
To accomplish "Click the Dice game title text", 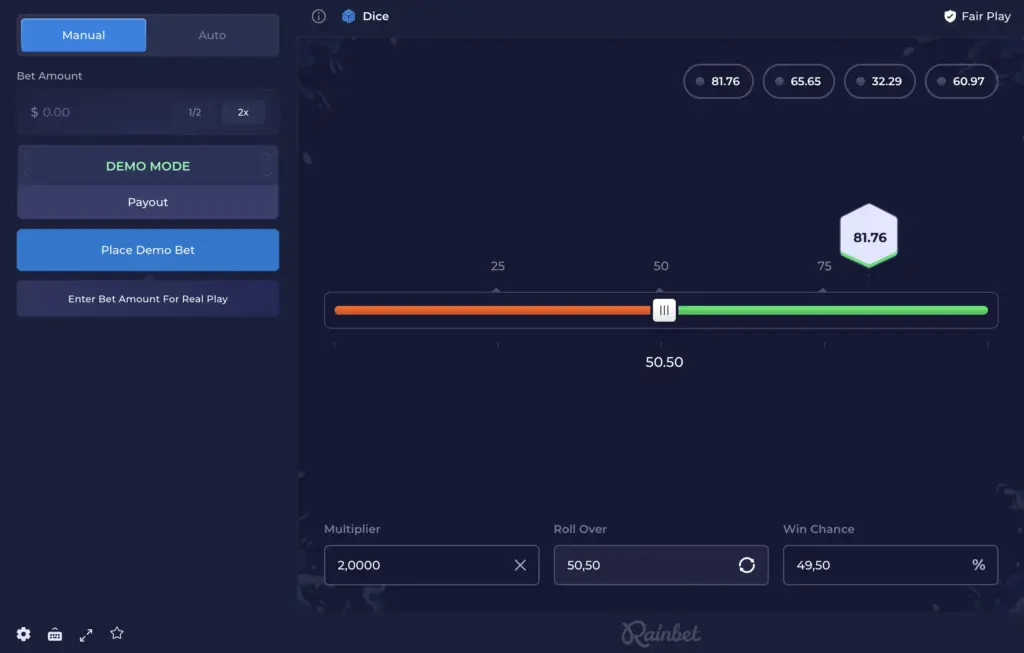I will pyautogui.click(x=376, y=16).
